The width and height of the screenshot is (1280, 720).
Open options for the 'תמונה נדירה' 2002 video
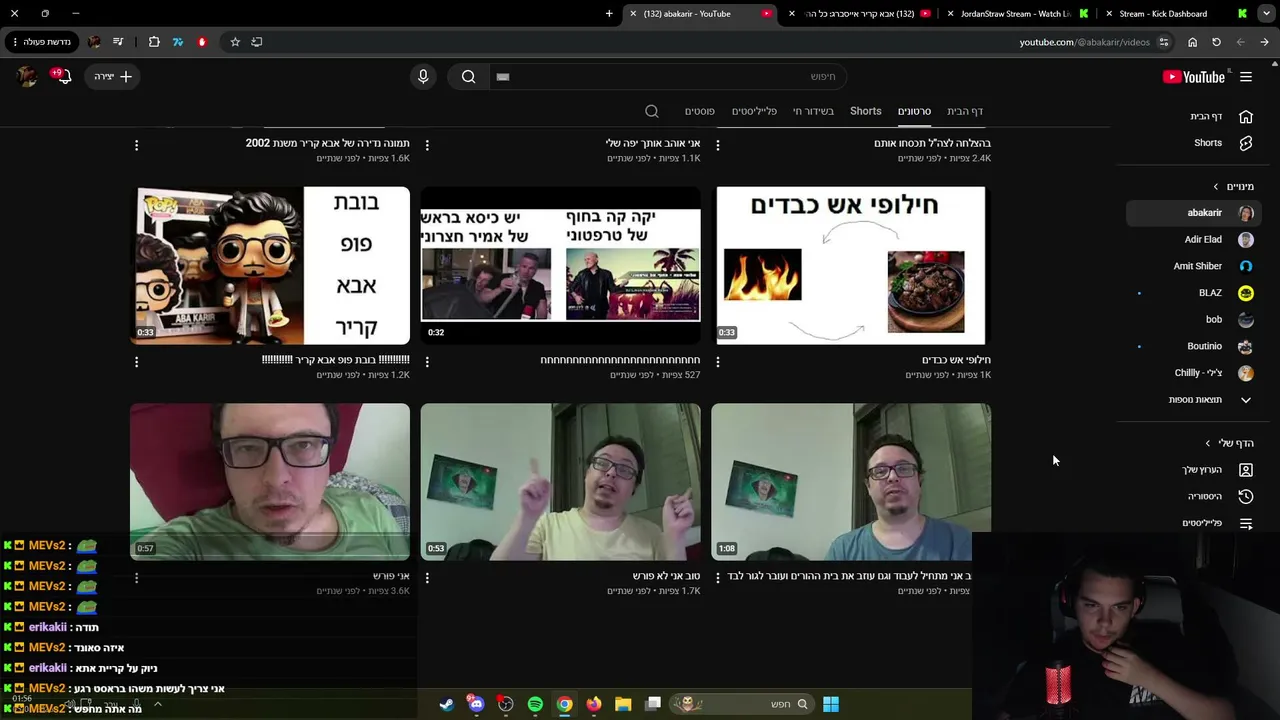(x=137, y=145)
